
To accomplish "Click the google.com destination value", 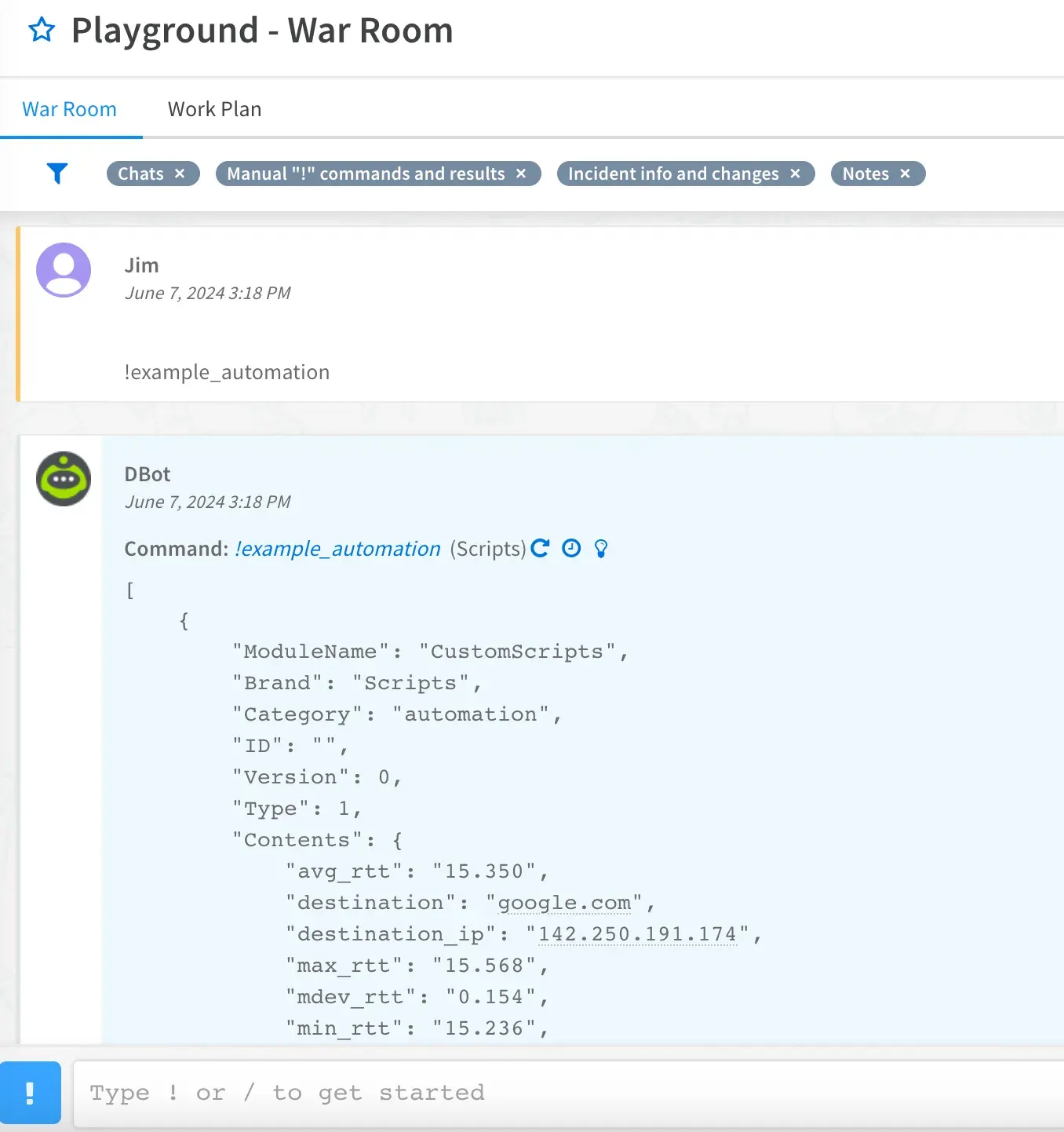I will [x=564, y=903].
